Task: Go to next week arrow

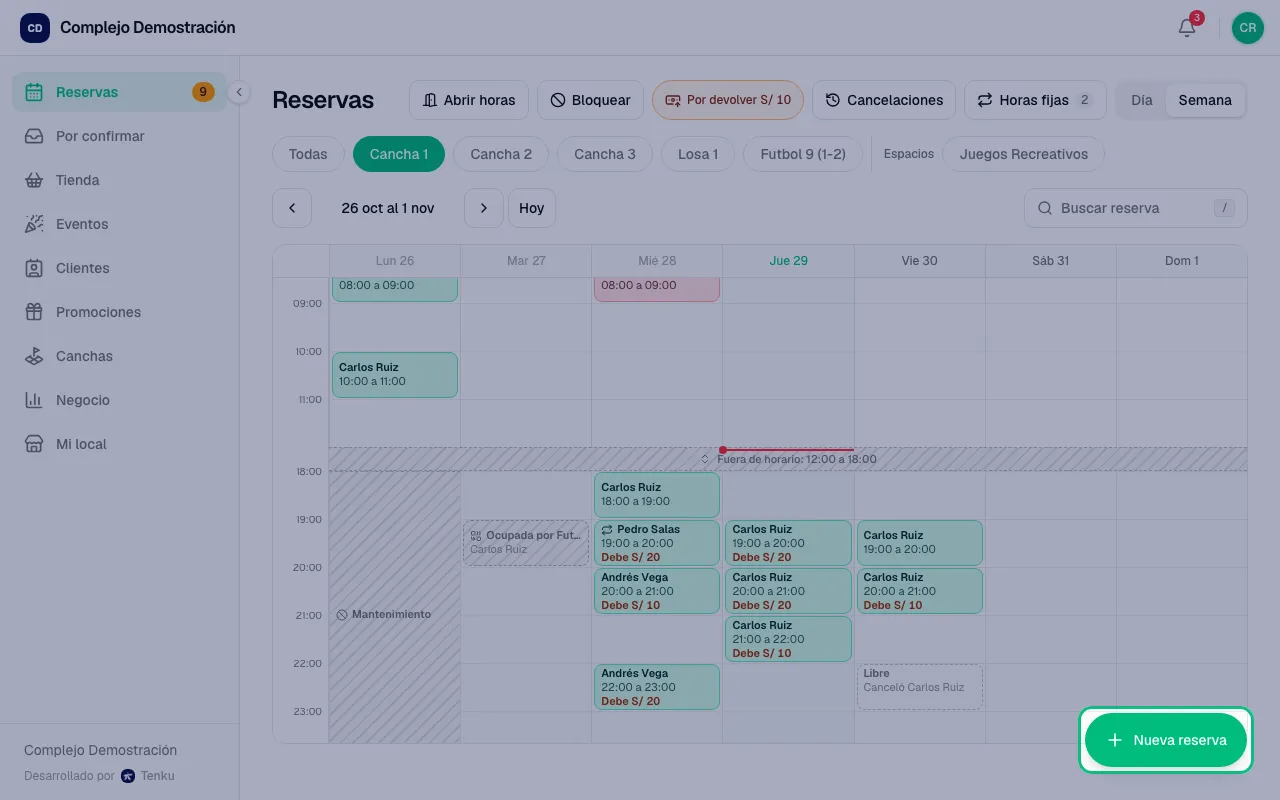Action: tap(484, 208)
